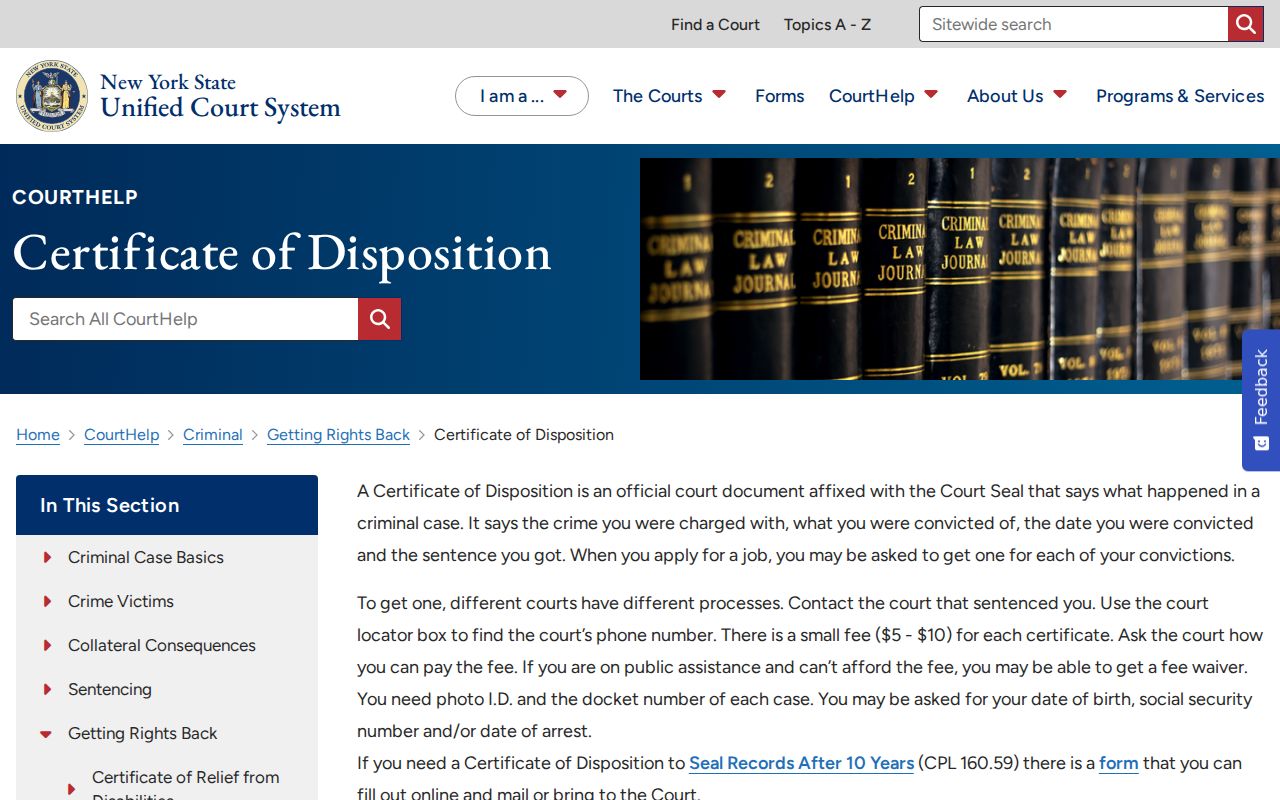
Task: Open Crime Victims sidebar item
Action: pos(121,601)
